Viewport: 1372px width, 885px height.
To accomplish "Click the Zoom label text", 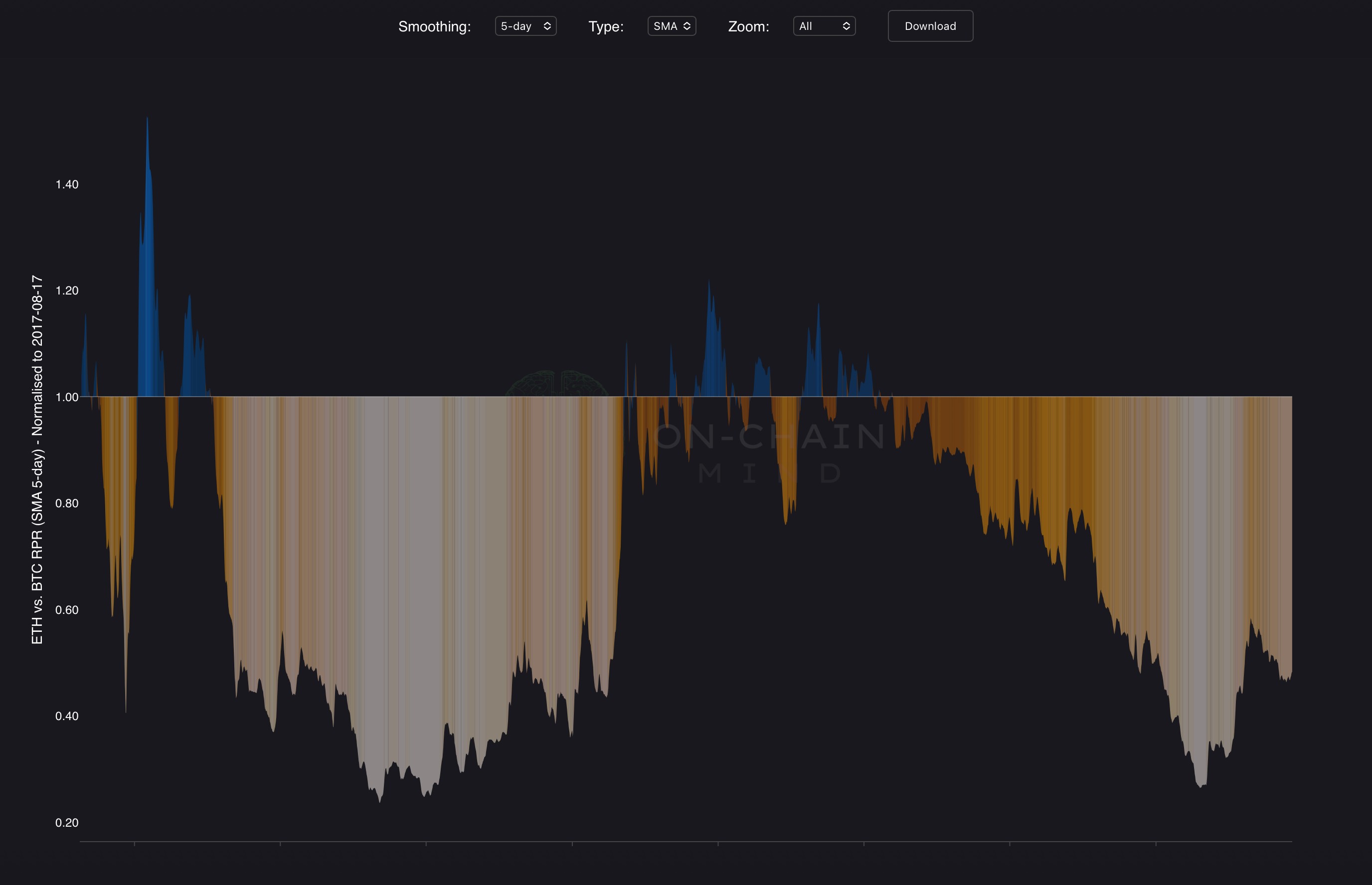I will (x=748, y=26).
